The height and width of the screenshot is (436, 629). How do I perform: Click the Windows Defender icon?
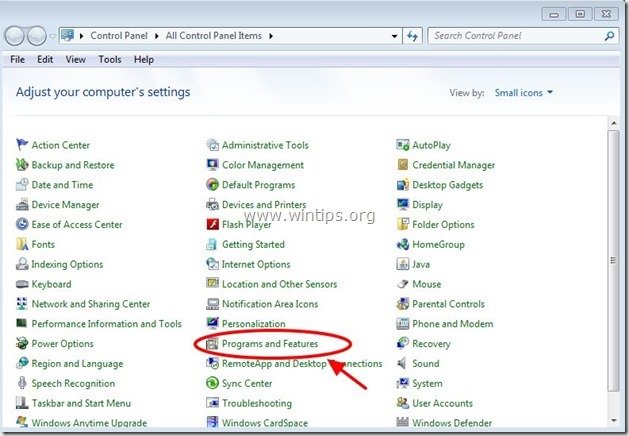click(x=403, y=424)
